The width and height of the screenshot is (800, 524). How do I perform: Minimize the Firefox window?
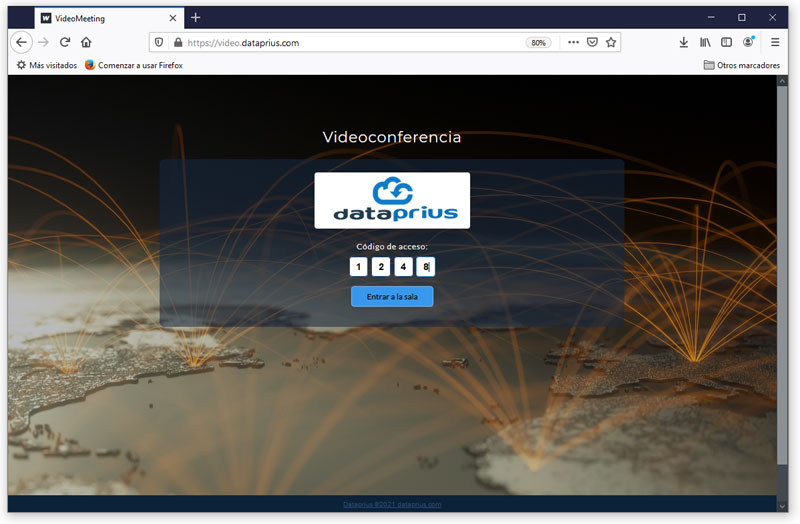pyautogui.click(x=711, y=18)
